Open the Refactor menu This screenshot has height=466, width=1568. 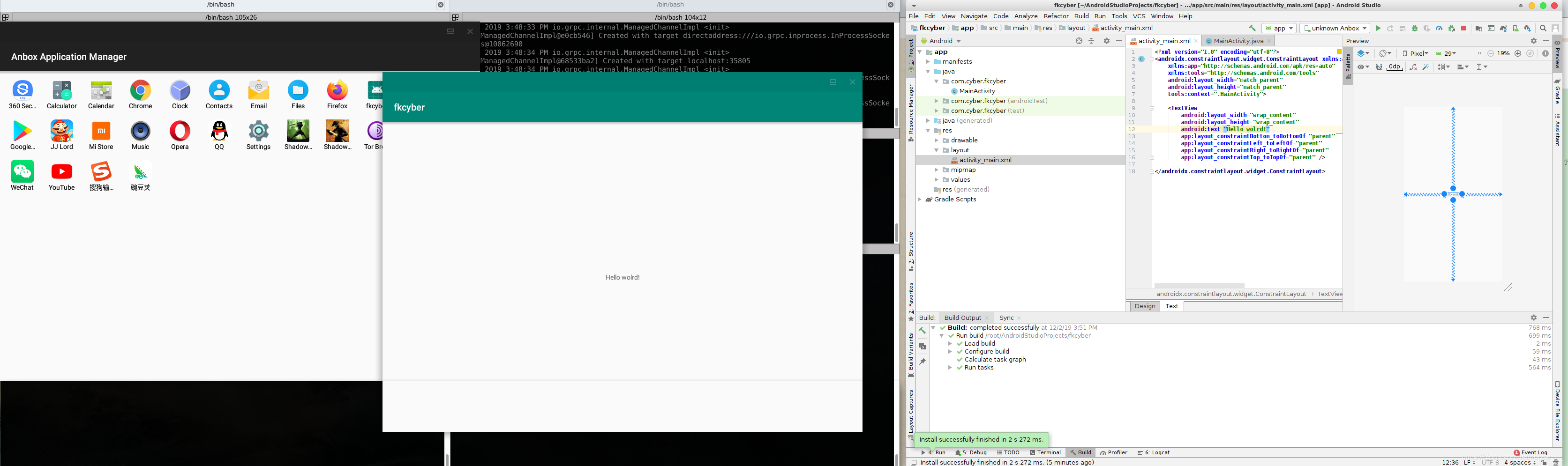(x=1056, y=16)
